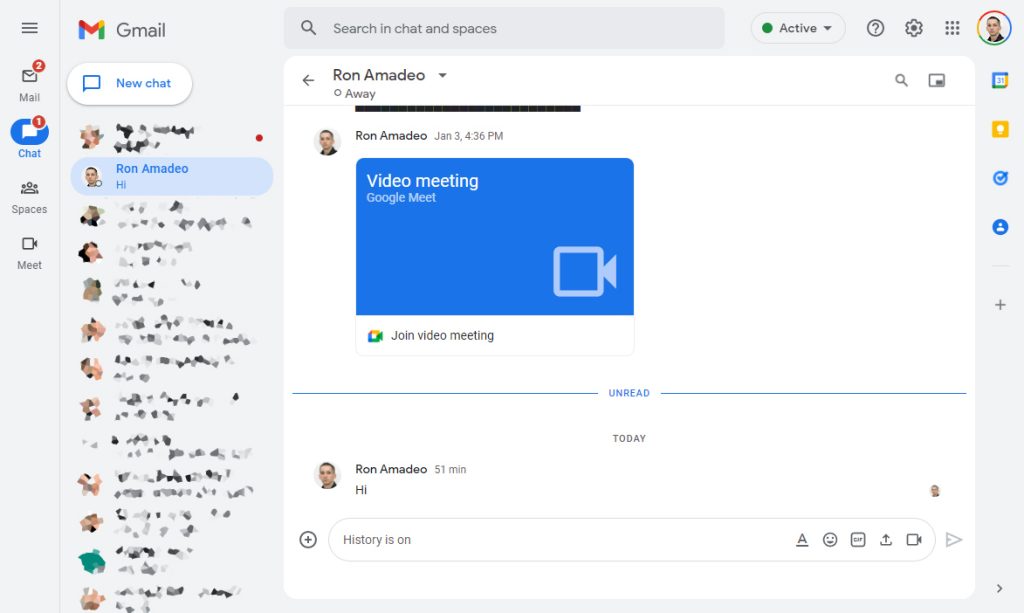Open the GIF picker
This screenshot has width=1024, height=613.
[858, 539]
